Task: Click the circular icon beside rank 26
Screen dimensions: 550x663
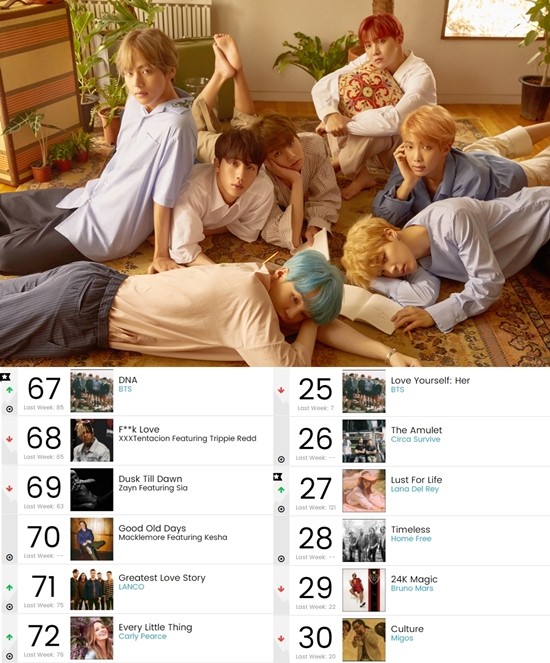Action: [x=281, y=459]
